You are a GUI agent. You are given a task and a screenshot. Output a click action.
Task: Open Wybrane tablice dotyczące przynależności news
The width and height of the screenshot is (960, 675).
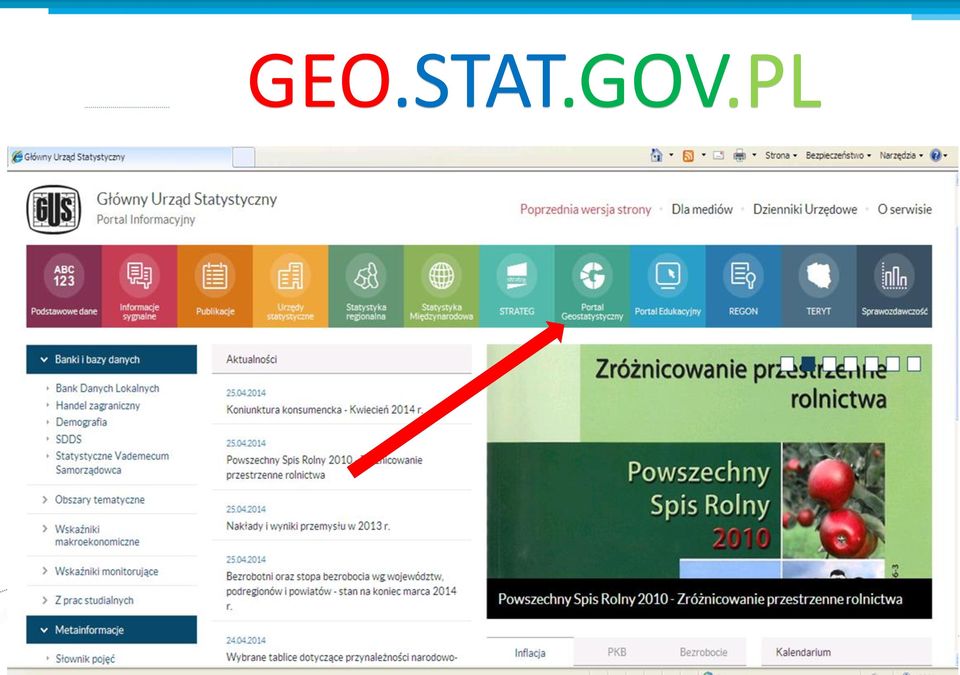pos(342,657)
